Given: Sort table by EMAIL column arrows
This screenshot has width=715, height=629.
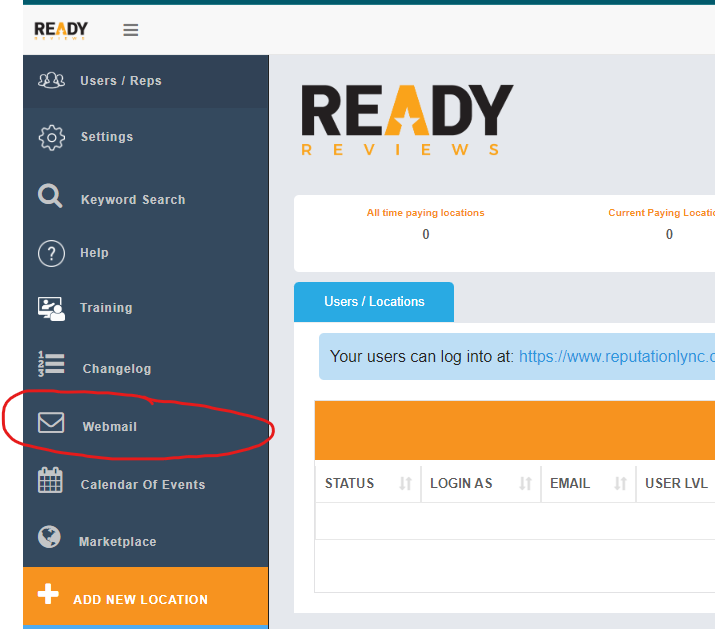Looking at the screenshot, I should [620, 484].
